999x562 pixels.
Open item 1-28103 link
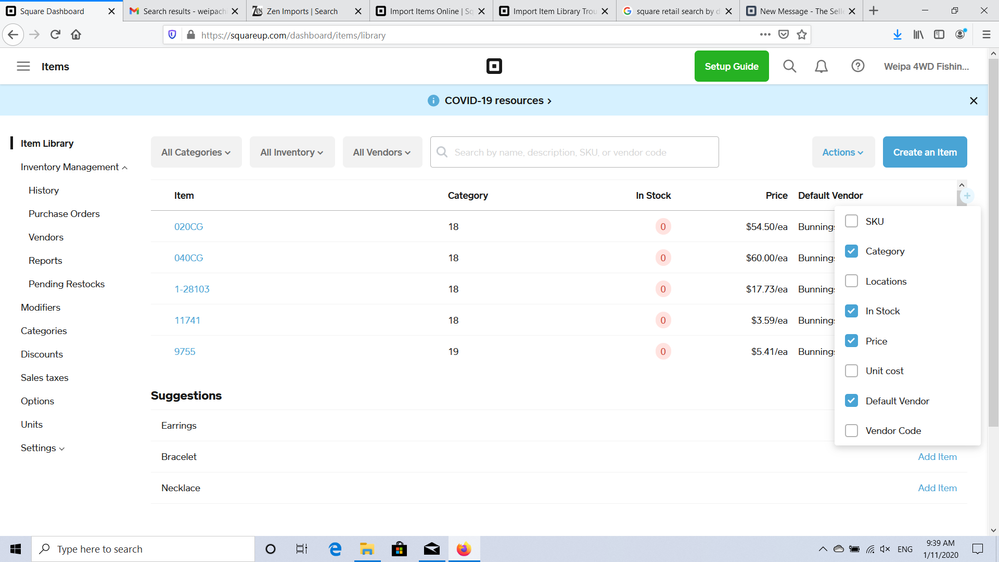tap(191, 289)
